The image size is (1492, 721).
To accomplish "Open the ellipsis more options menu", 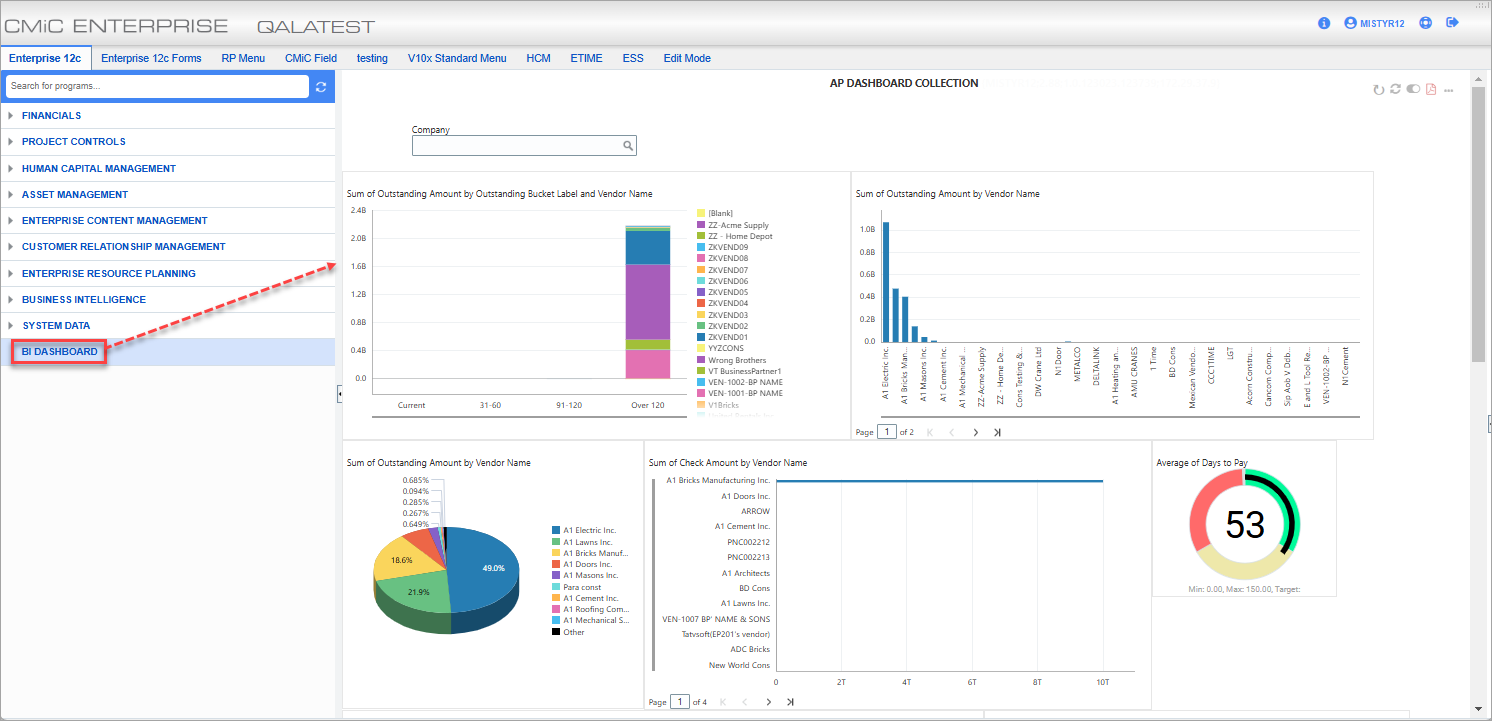I will [x=1448, y=89].
